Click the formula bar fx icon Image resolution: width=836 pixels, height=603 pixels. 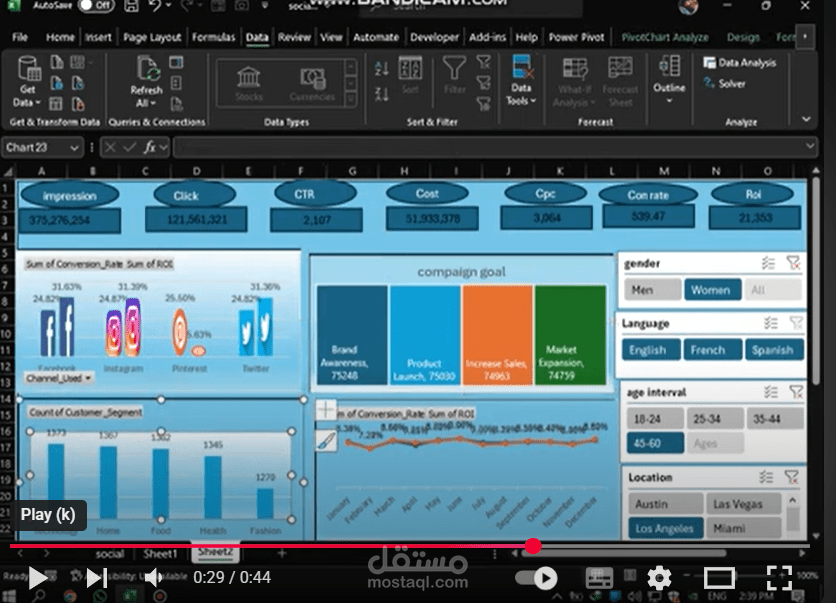click(x=150, y=147)
